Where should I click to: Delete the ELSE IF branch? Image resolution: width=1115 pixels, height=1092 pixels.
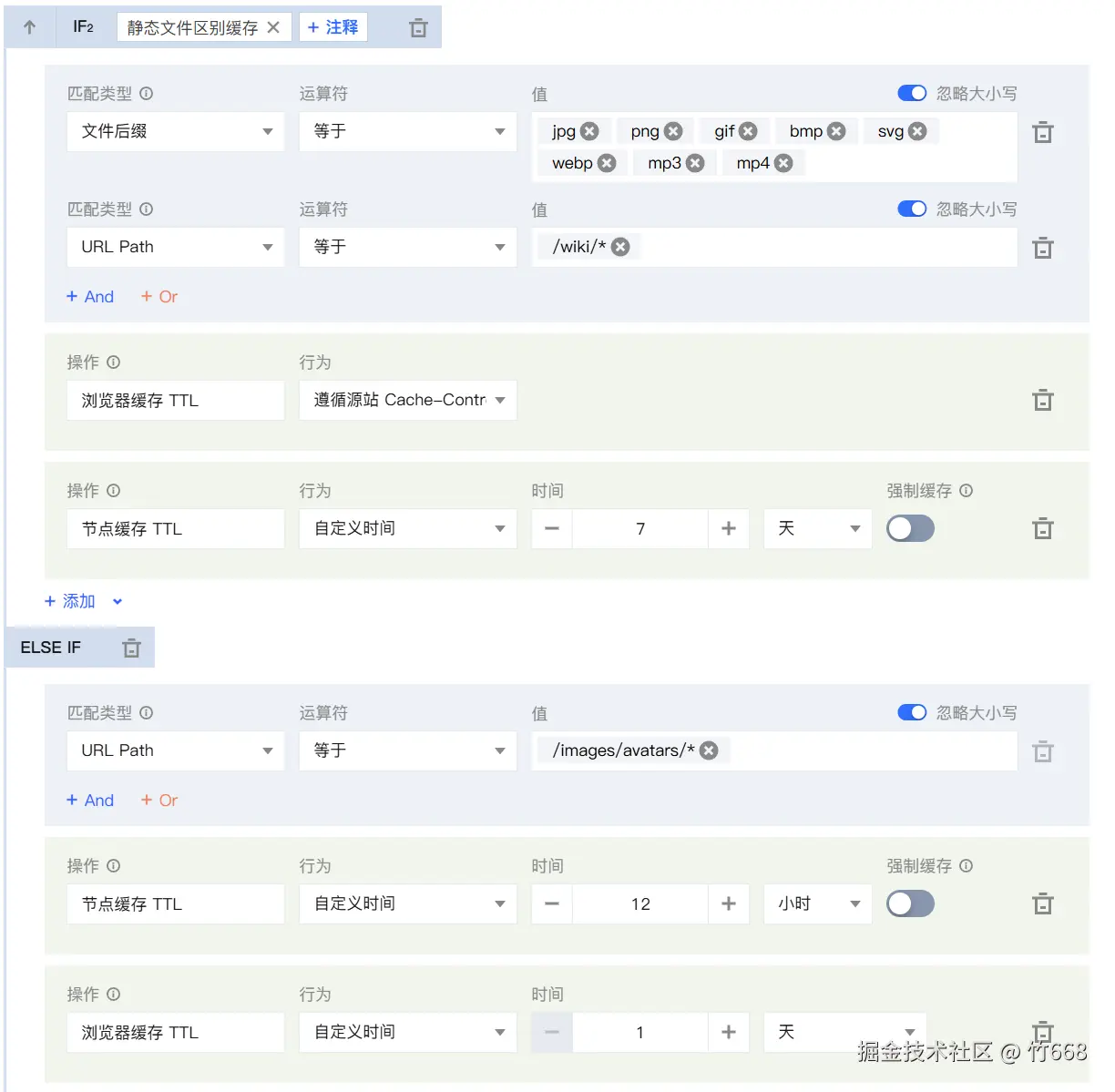[x=132, y=648]
